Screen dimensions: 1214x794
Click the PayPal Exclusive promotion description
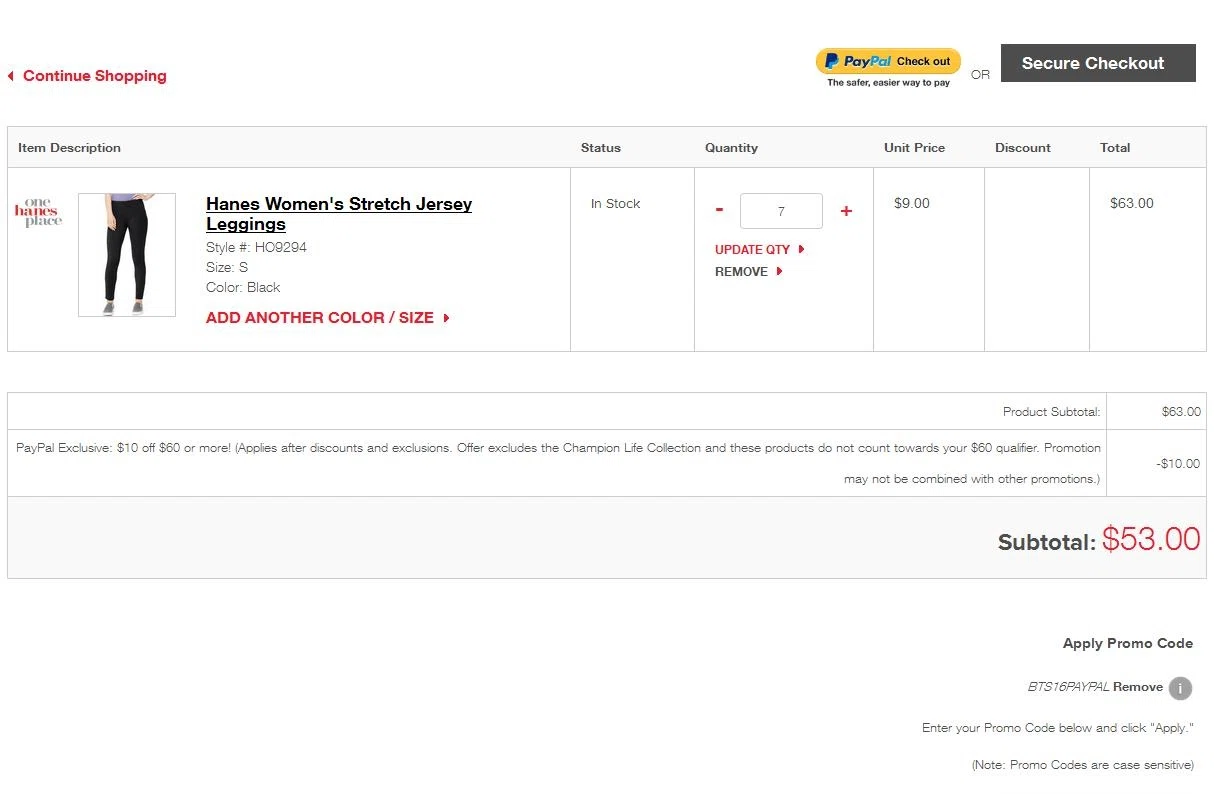[558, 463]
